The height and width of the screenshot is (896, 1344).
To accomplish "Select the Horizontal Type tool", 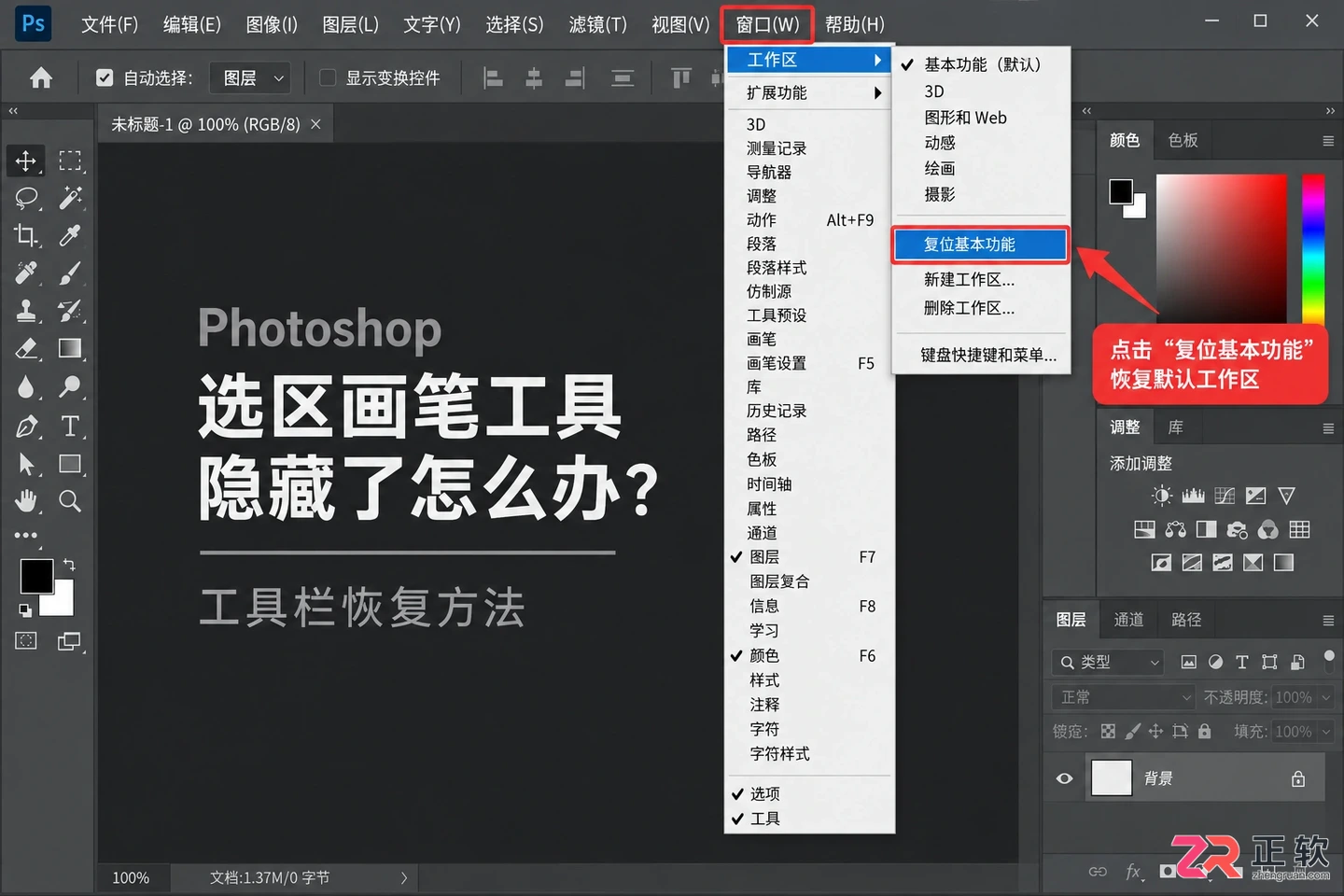I will (x=70, y=427).
